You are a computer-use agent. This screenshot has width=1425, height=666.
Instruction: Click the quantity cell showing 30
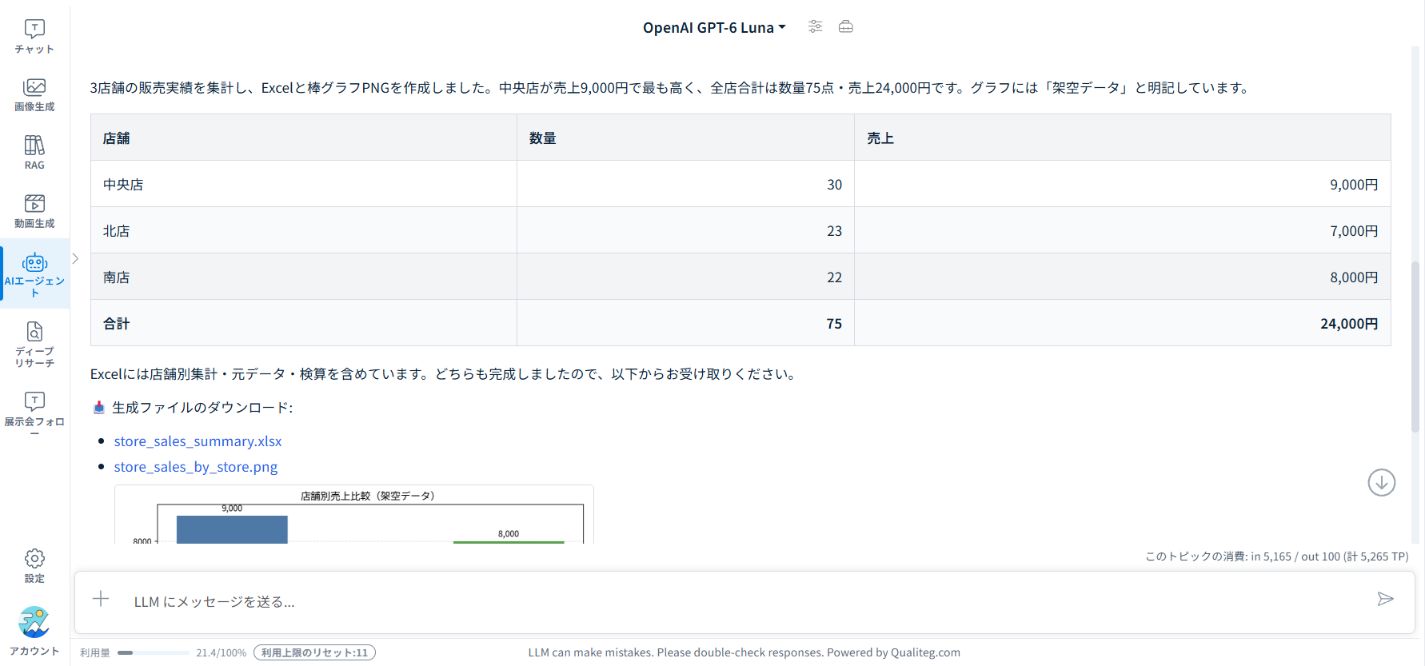click(685, 184)
